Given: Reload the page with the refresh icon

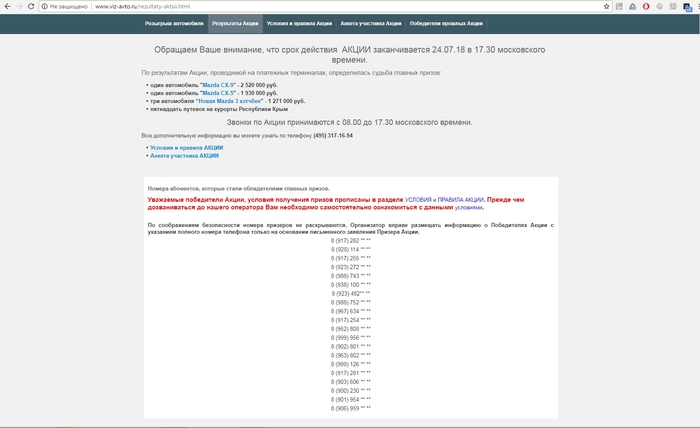Looking at the screenshot, I should [32, 6].
